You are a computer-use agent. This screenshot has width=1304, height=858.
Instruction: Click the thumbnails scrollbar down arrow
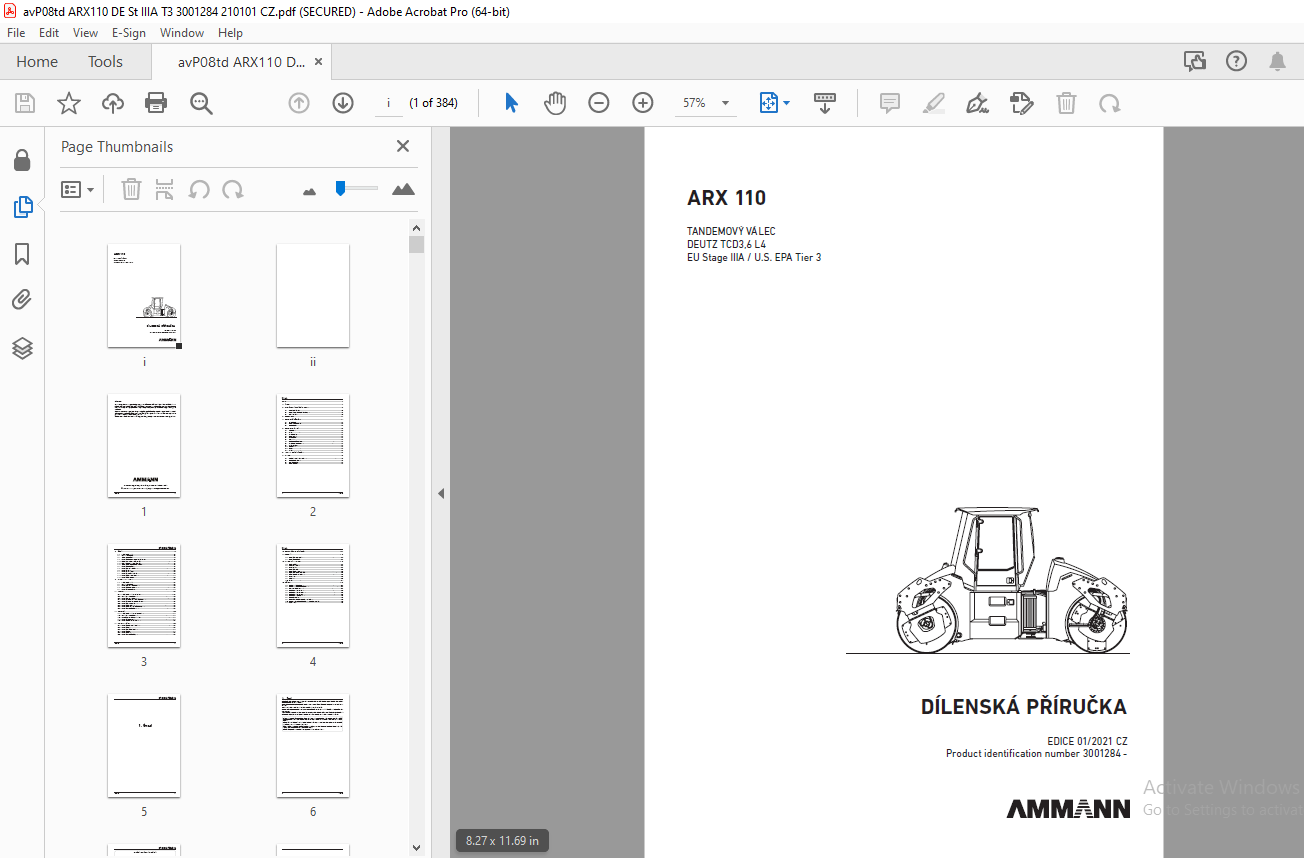tap(417, 848)
